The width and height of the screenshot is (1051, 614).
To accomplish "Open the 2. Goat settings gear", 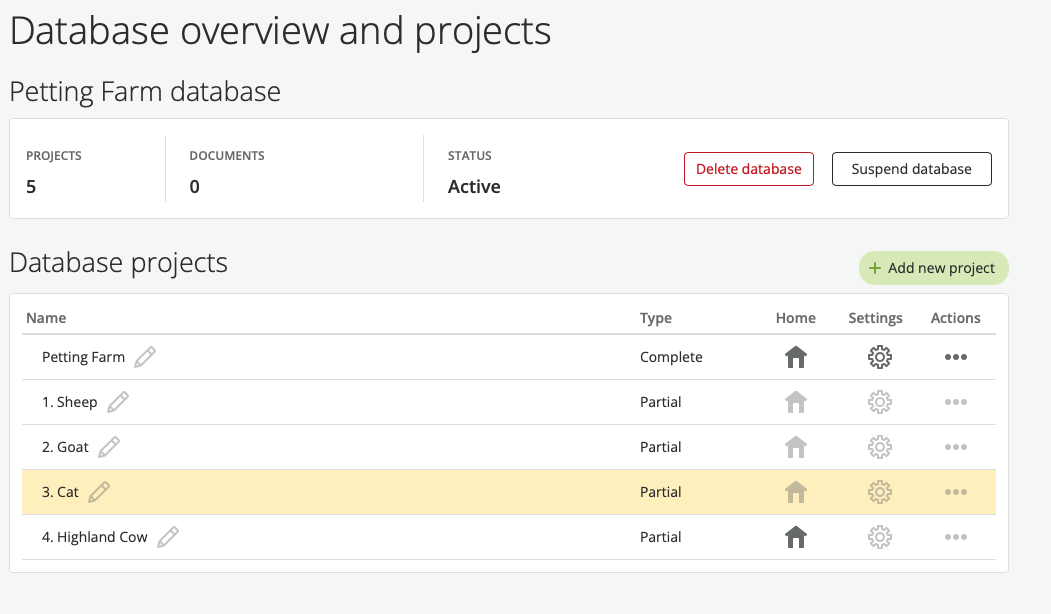I will [879, 447].
